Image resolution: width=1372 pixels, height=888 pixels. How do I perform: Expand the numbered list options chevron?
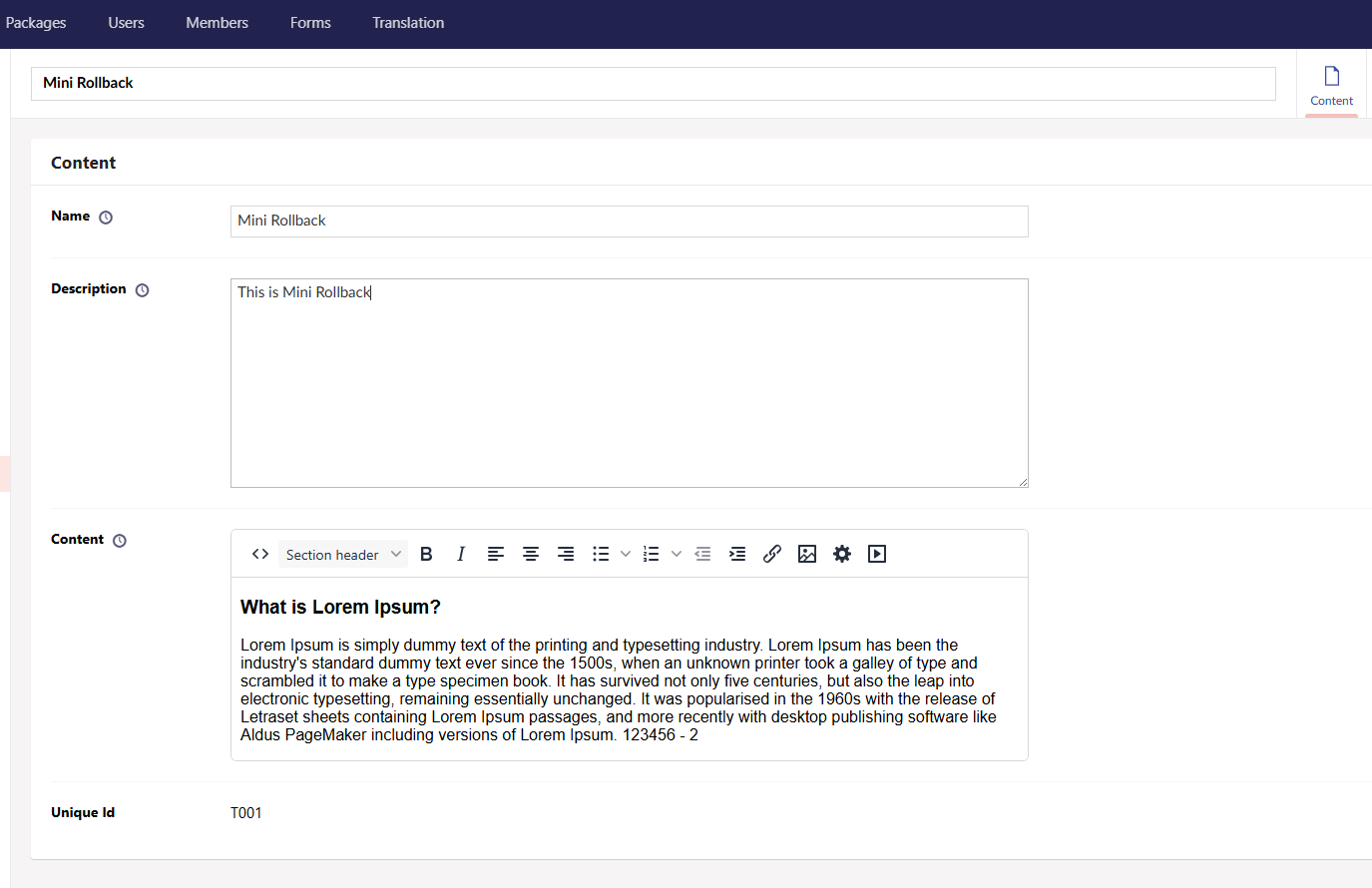tap(676, 554)
